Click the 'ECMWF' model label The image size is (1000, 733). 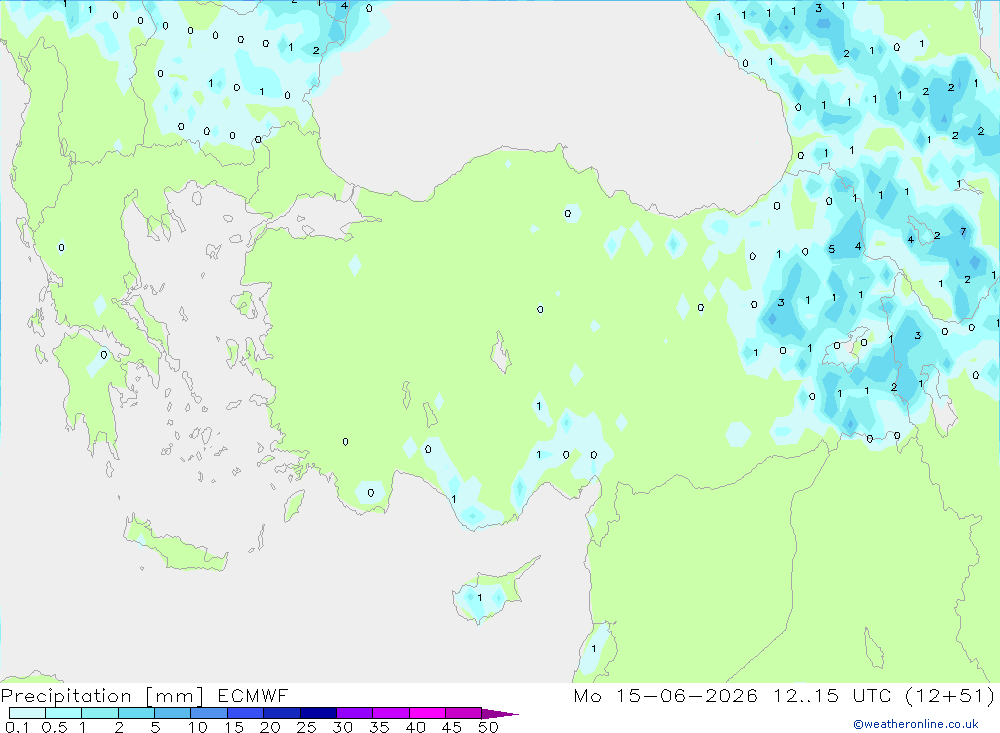pyautogui.click(x=253, y=695)
